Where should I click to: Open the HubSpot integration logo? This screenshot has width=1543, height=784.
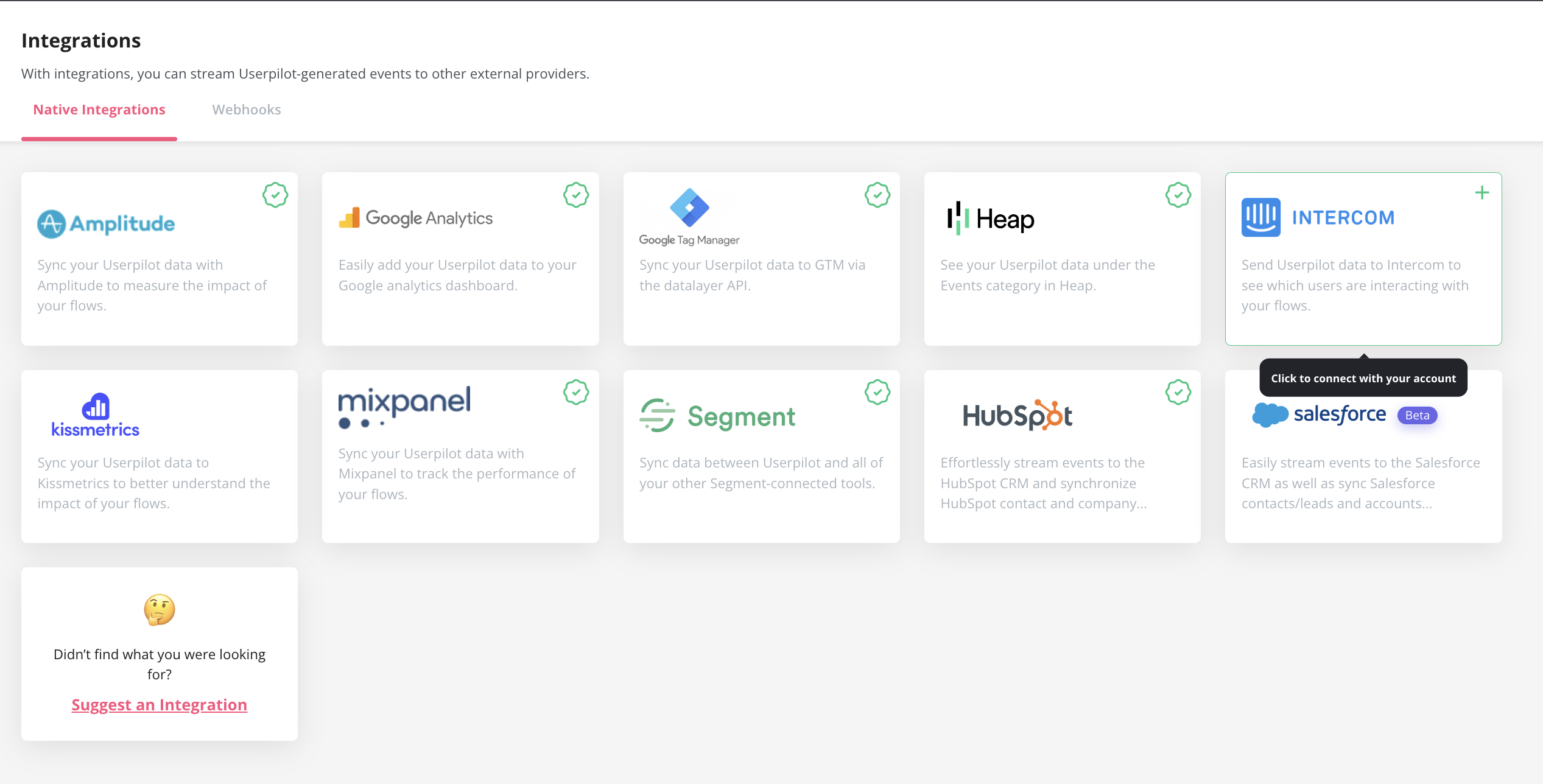[x=1017, y=416]
